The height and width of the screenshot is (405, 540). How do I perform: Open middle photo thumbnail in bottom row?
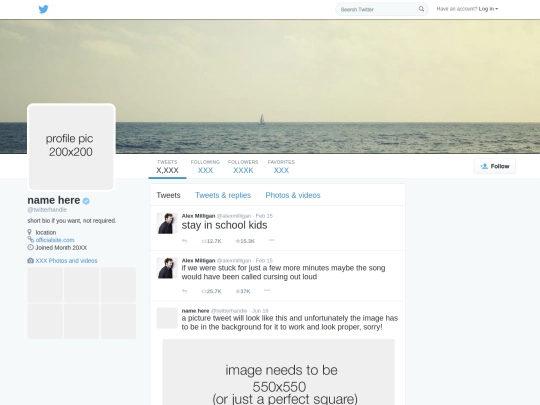coord(82,321)
